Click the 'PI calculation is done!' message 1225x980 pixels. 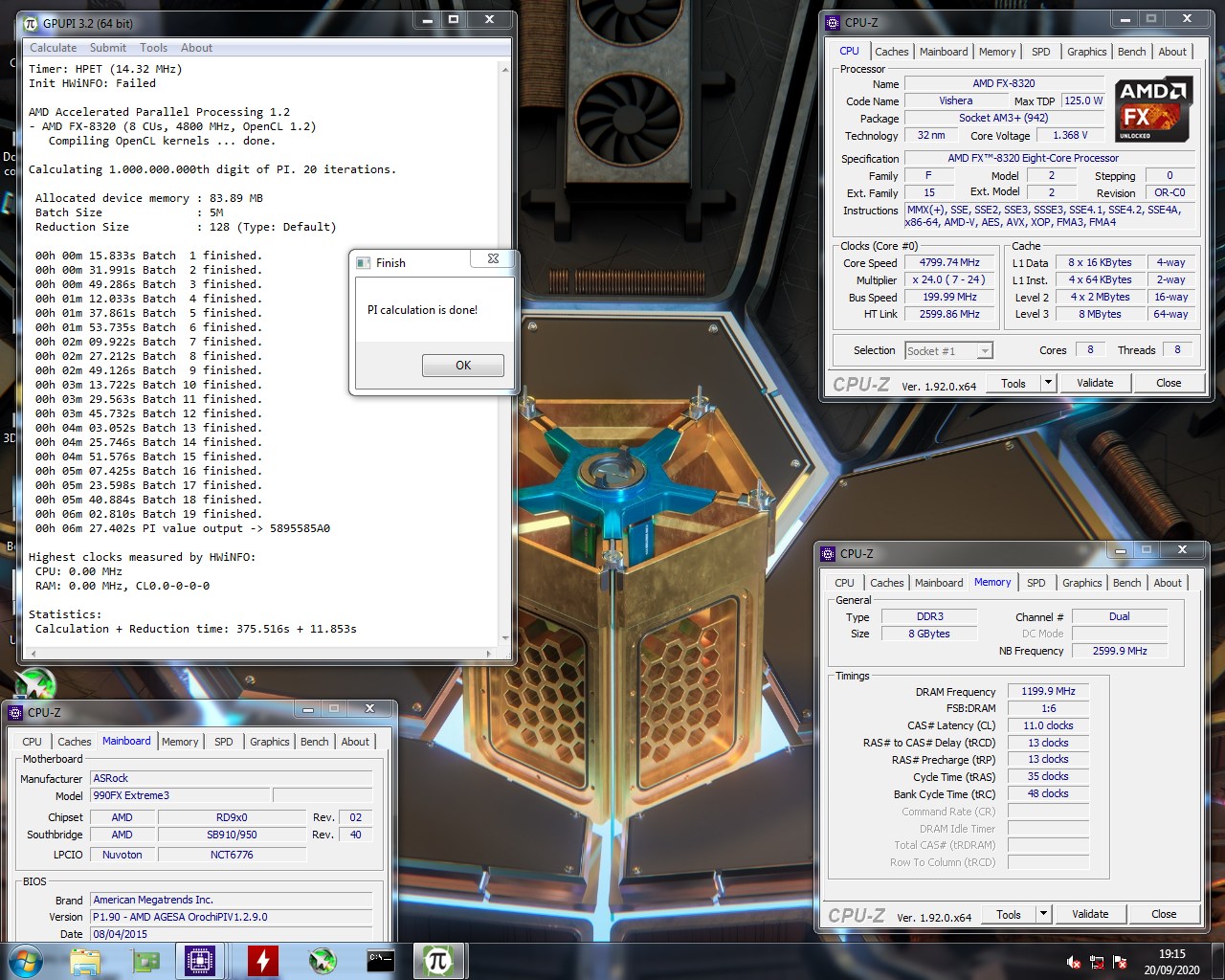(x=422, y=310)
